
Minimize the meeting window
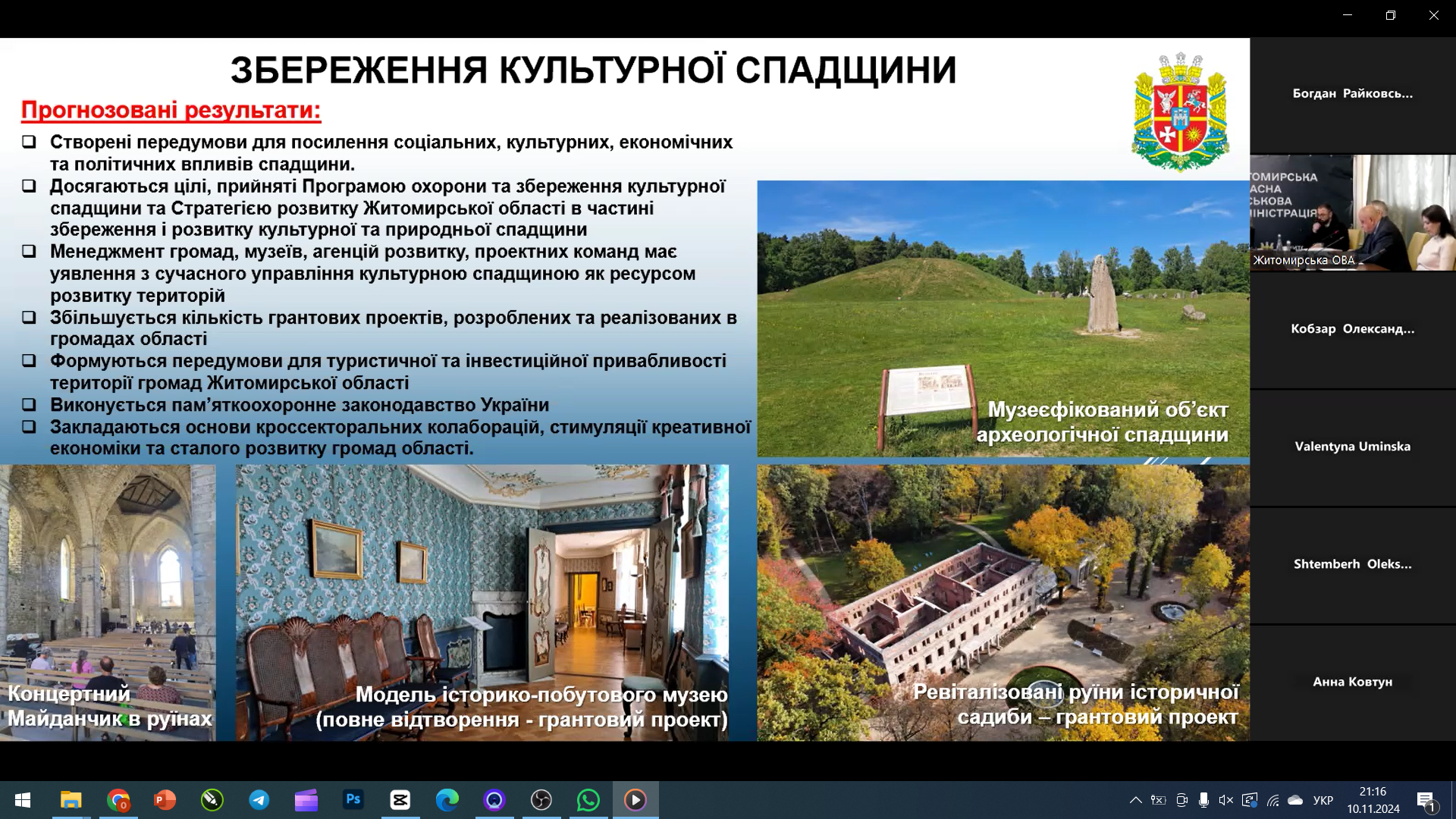click(1348, 15)
